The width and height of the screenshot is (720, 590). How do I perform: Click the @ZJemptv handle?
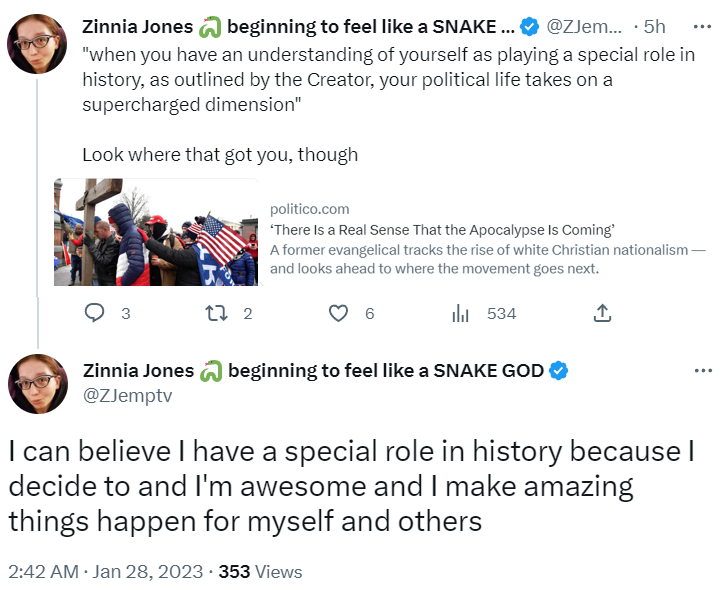tap(128, 395)
